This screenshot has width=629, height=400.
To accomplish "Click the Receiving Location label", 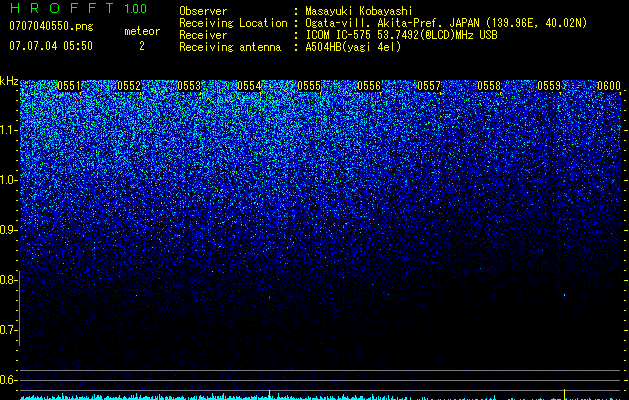I will (233, 23).
